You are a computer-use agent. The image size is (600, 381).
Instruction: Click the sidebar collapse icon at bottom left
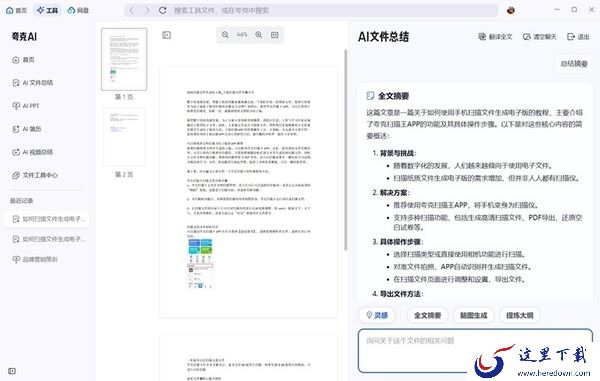click(x=12, y=371)
